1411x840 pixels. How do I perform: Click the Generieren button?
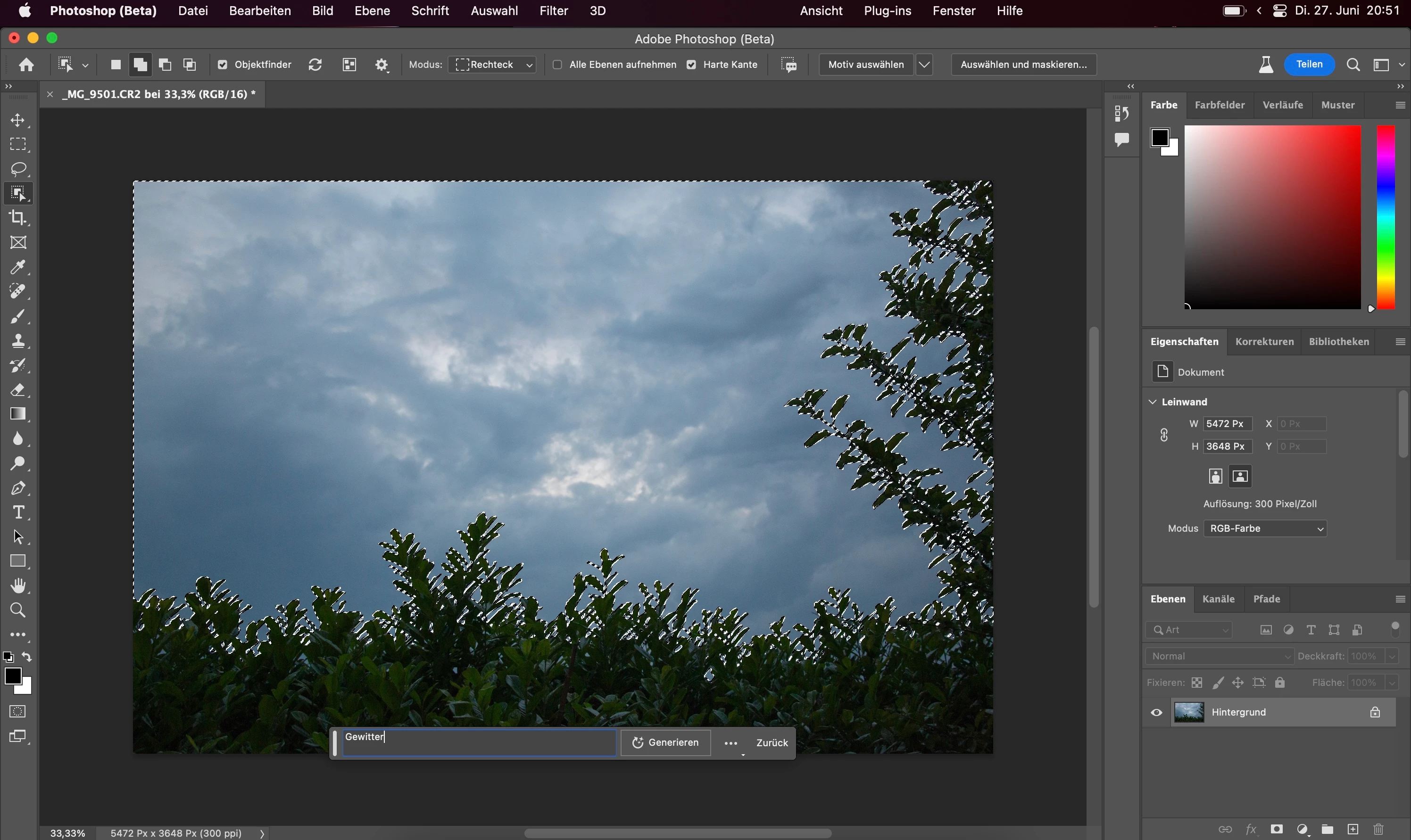pos(665,742)
